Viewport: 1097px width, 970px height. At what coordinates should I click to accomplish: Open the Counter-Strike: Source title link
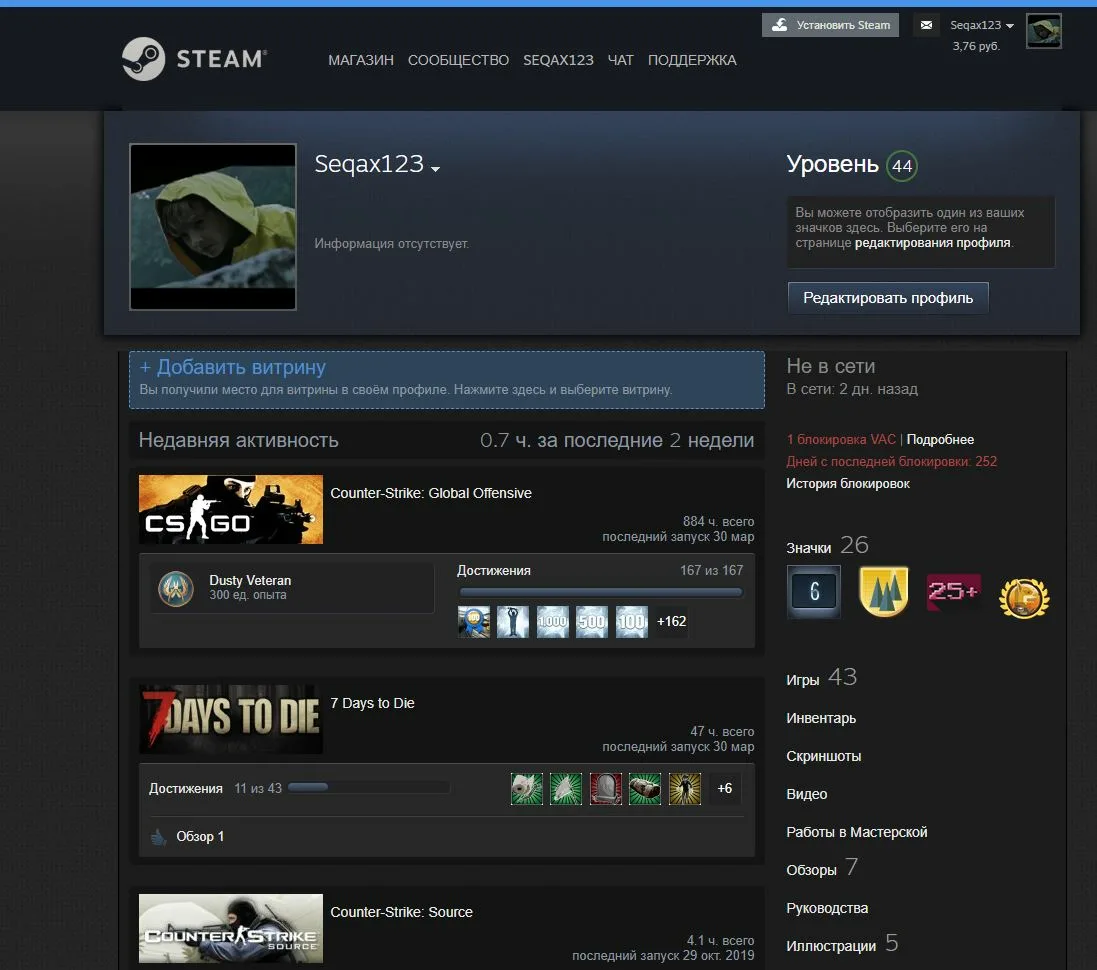(402, 913)
